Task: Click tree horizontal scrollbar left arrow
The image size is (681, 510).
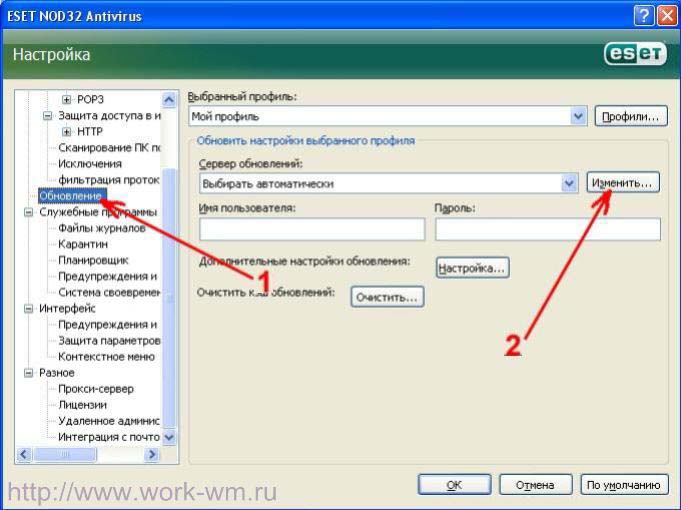Action: (x=23, y=454)
